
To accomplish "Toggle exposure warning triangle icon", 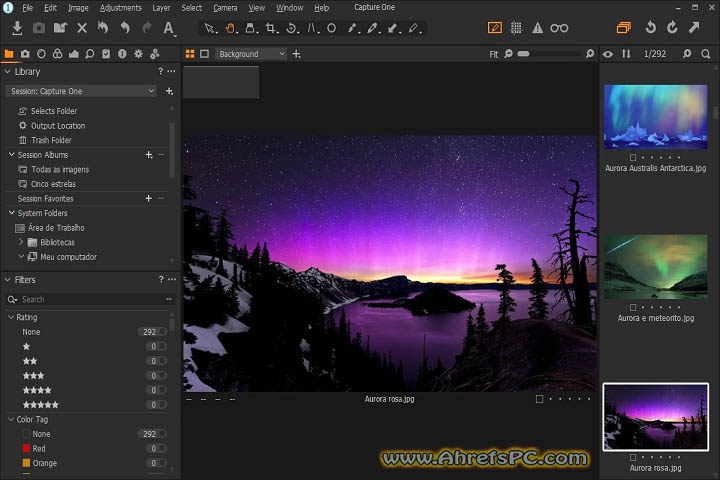I will [x=537, y=28].
